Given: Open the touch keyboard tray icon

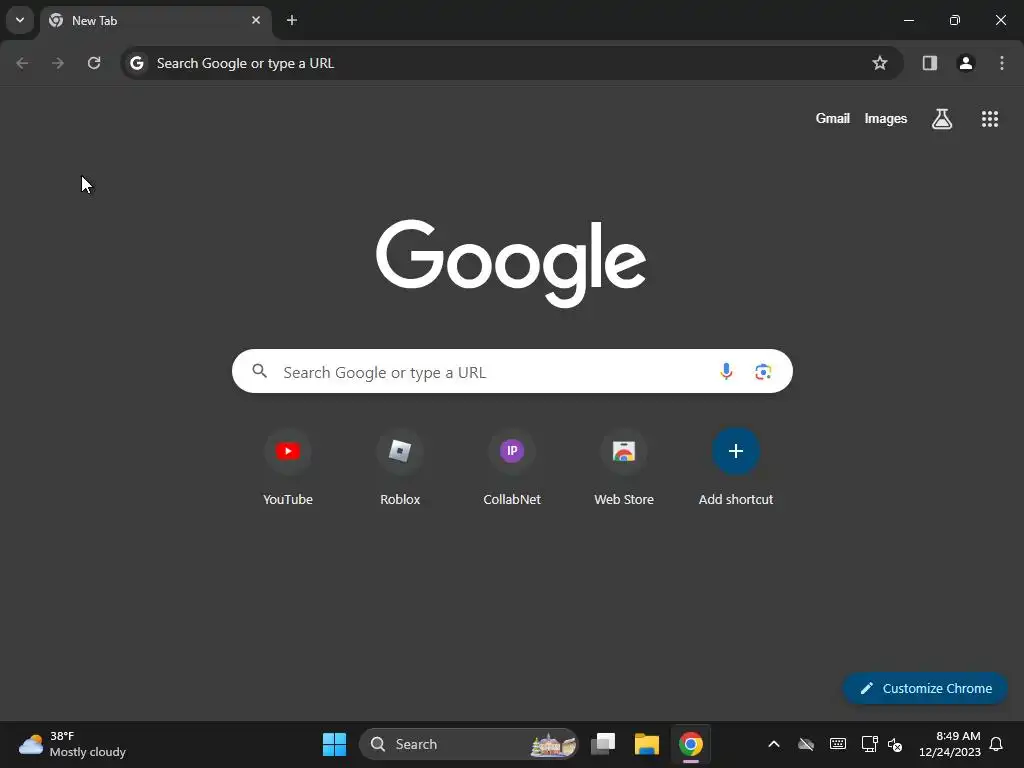Looking at the screenshot, I should (x=838, y=744).
